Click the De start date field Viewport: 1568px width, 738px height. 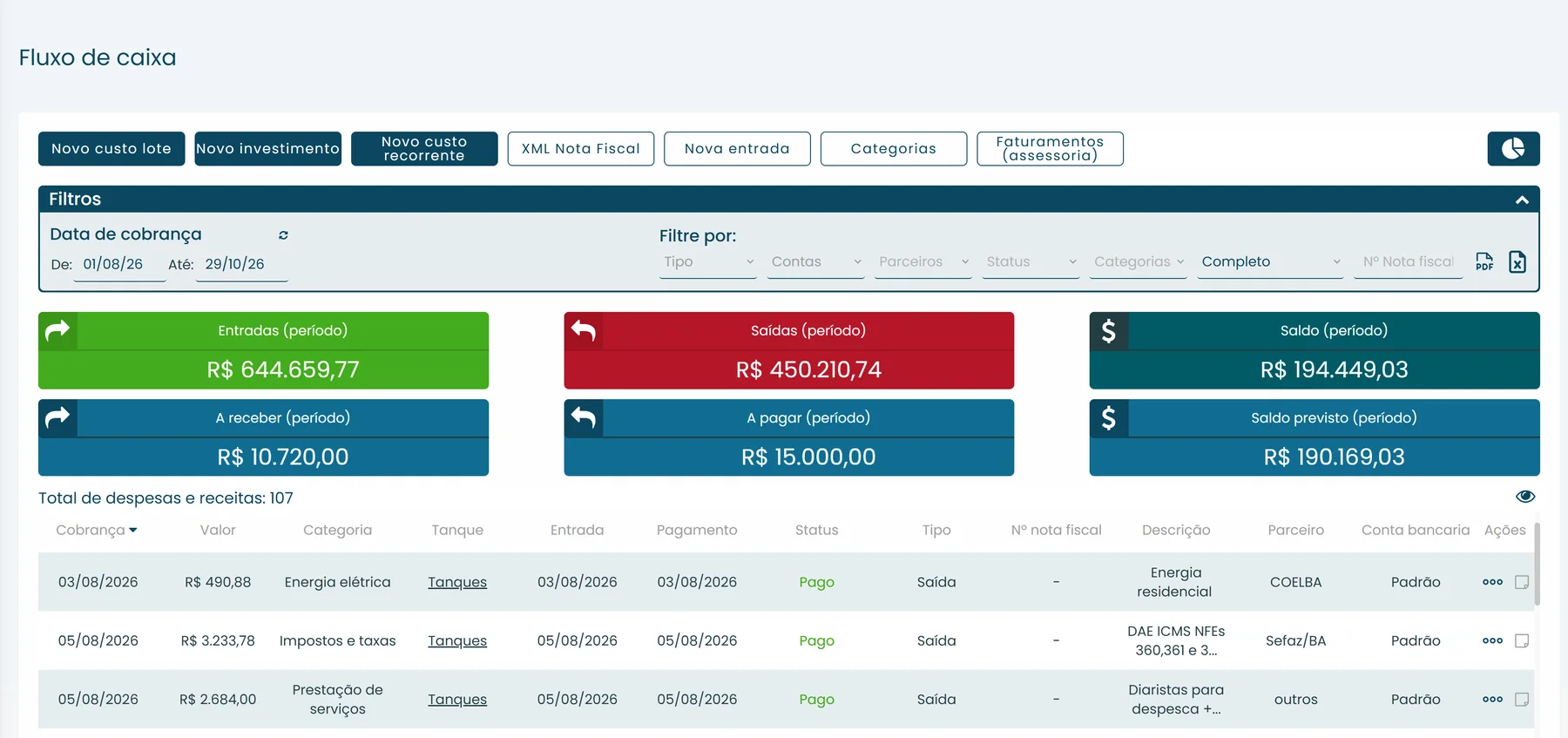pyautogui.click(x=119, y=264)
